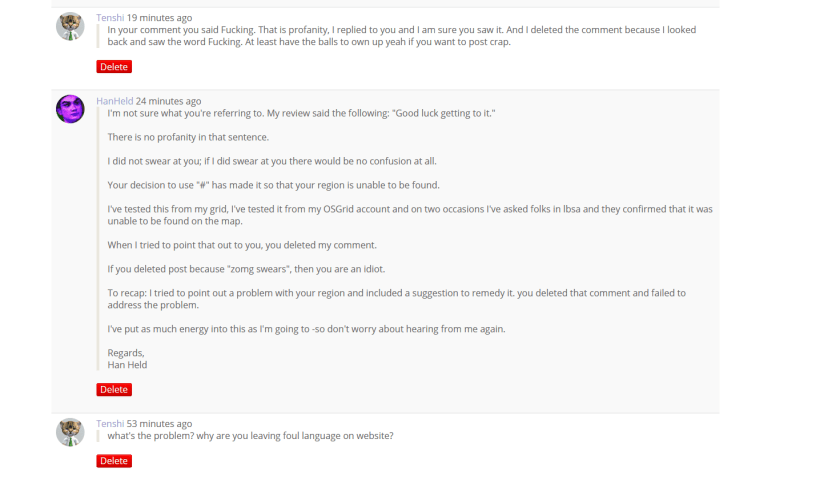Open Tenshi's name link on the foul language comment
832x491 pixels.
110,424
